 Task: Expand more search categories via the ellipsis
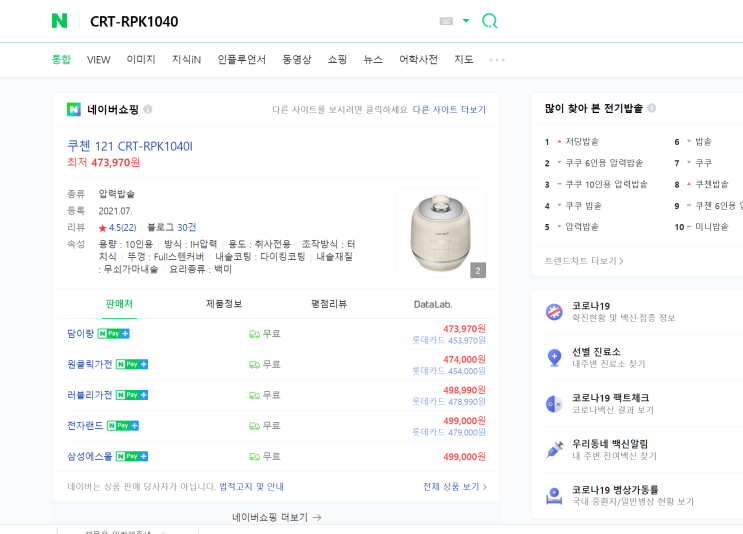pos(497,60)
